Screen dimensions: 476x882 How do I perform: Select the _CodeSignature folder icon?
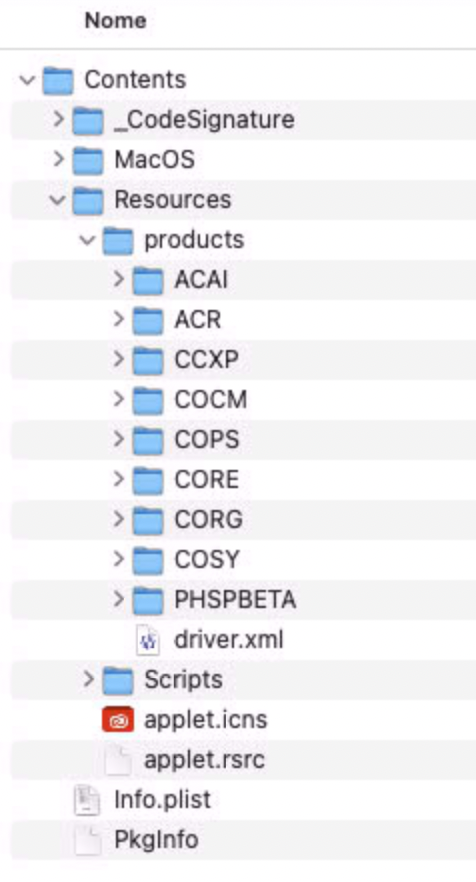[88, 120]
